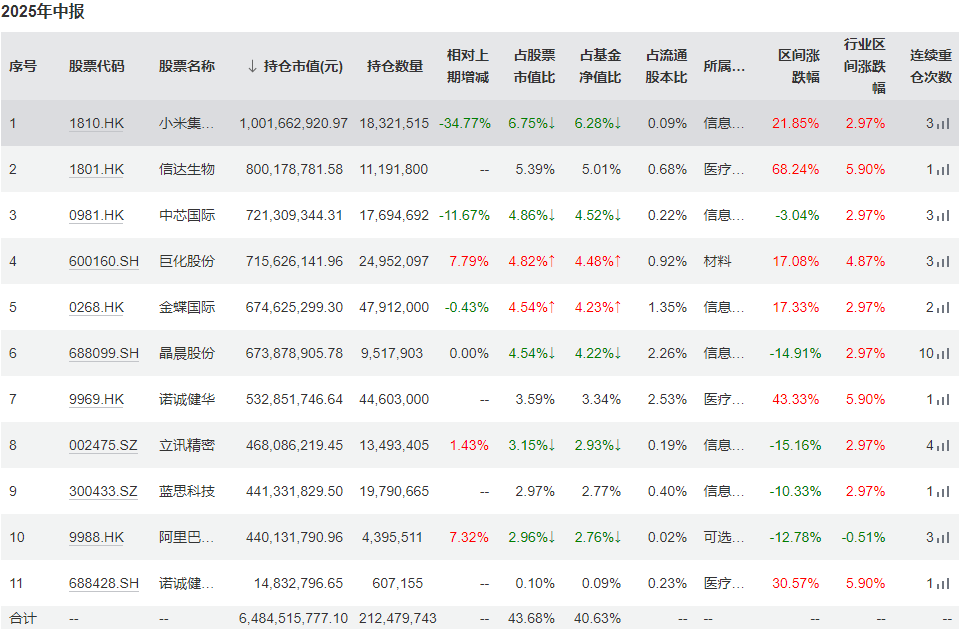Select stock name 金蝶国际

pyautogui.click(x=187, y=307)
